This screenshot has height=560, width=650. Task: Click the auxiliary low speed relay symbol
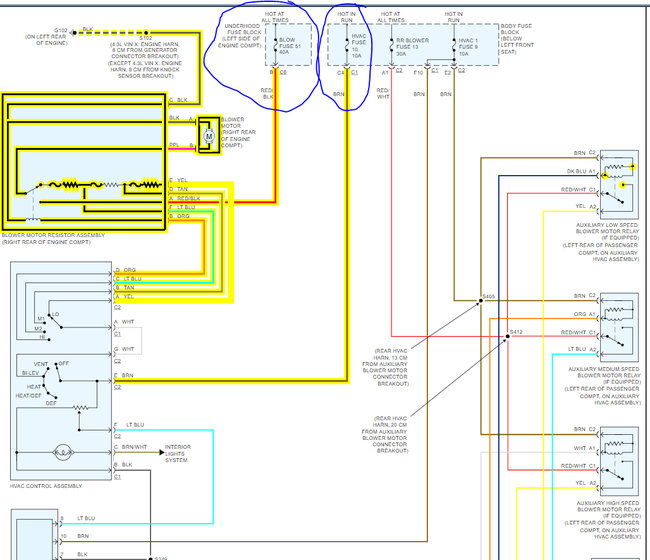pyautogui.click(x=619, y=185)
